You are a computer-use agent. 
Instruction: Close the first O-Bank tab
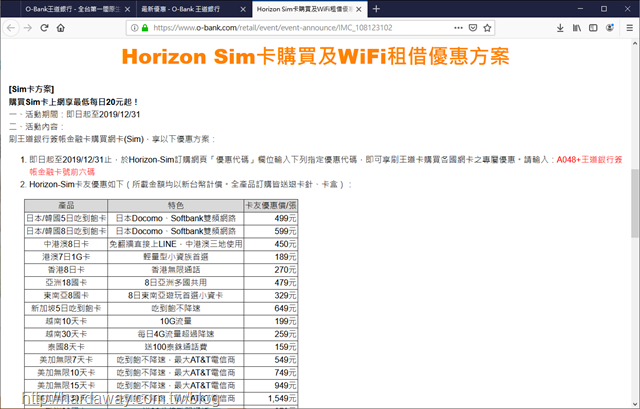tap(127, 9)
